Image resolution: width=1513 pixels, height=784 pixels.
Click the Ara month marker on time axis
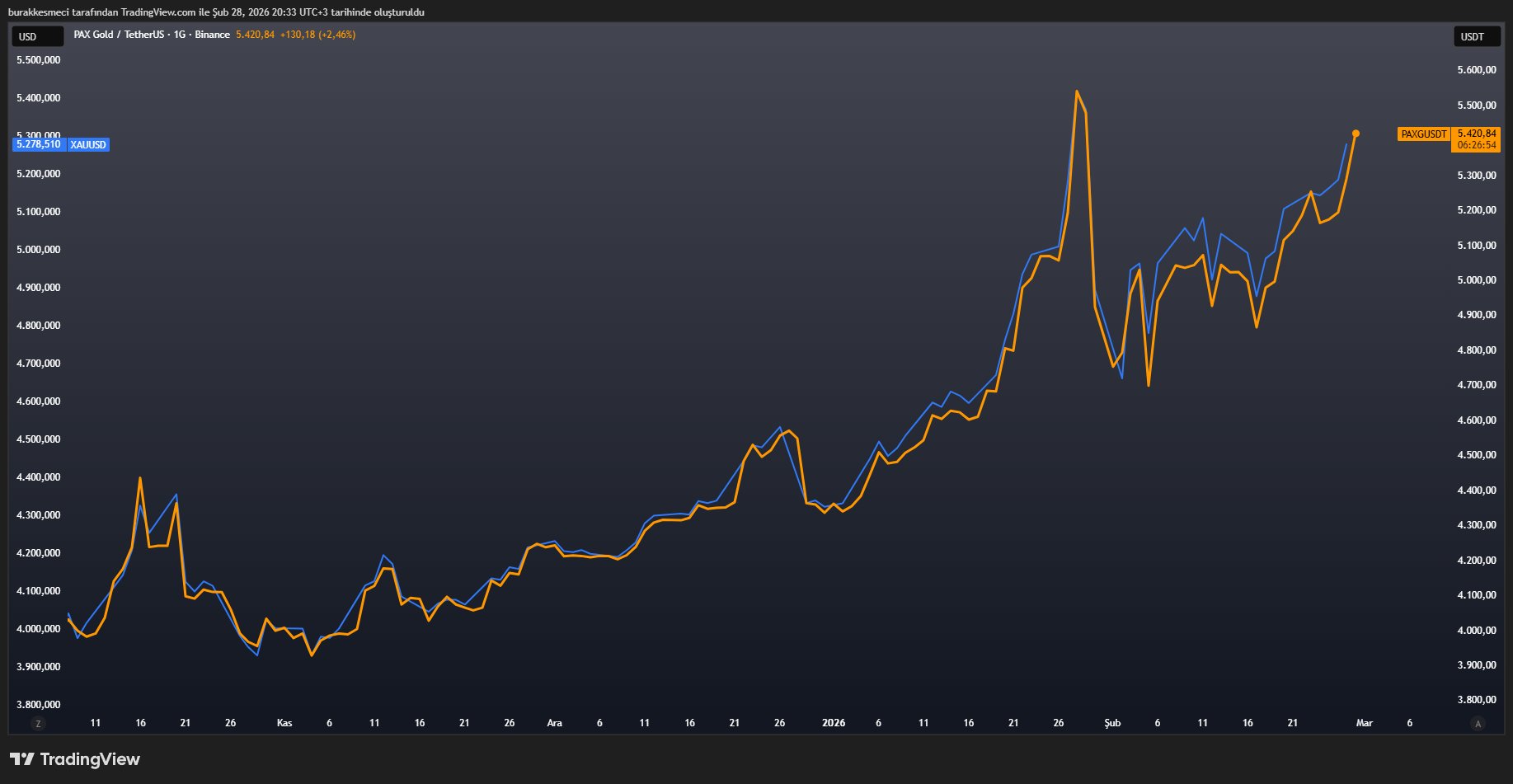pos(554,723)
